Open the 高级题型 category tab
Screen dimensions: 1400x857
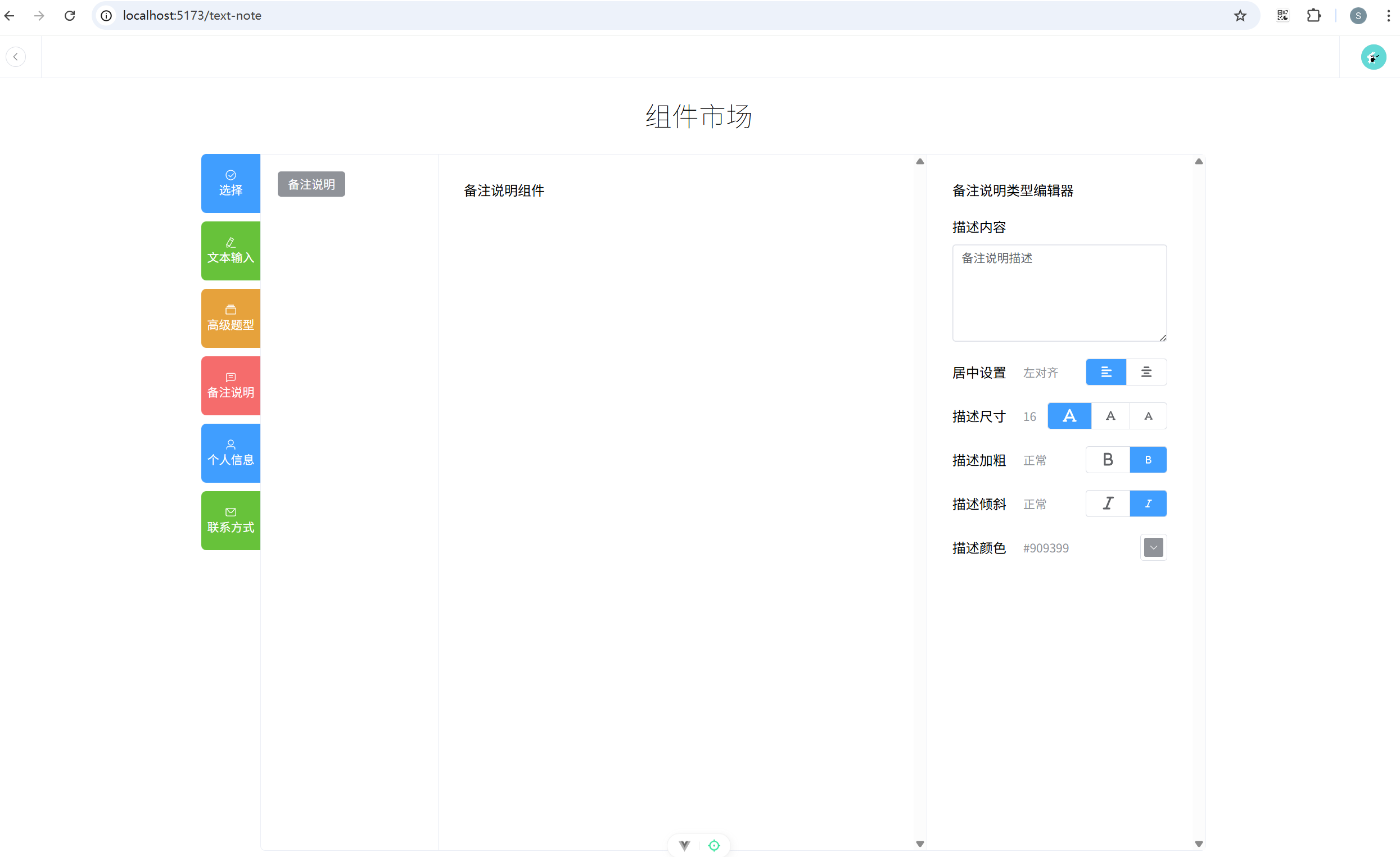(x=231, y=318)
